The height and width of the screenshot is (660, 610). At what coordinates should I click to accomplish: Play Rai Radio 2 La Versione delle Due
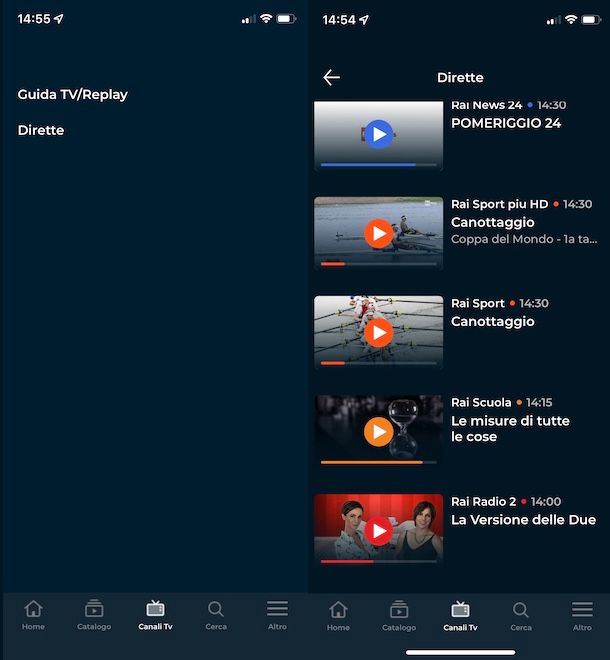pyautogui.click(x=378, y=531)
